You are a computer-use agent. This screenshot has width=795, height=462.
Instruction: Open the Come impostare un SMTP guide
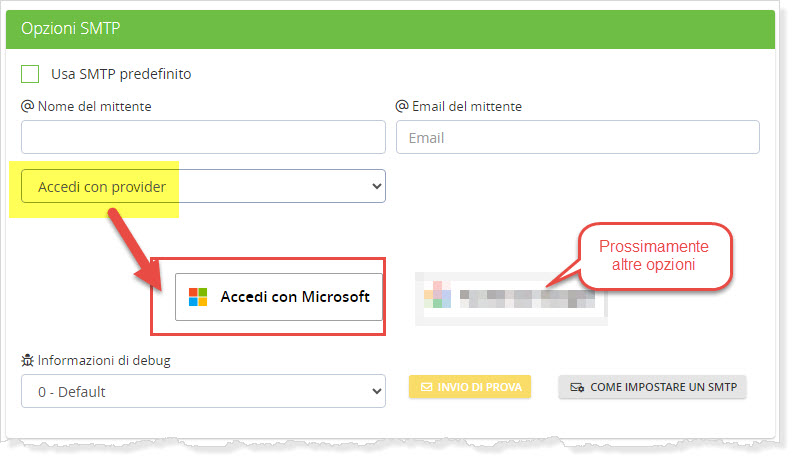(652, 387)
